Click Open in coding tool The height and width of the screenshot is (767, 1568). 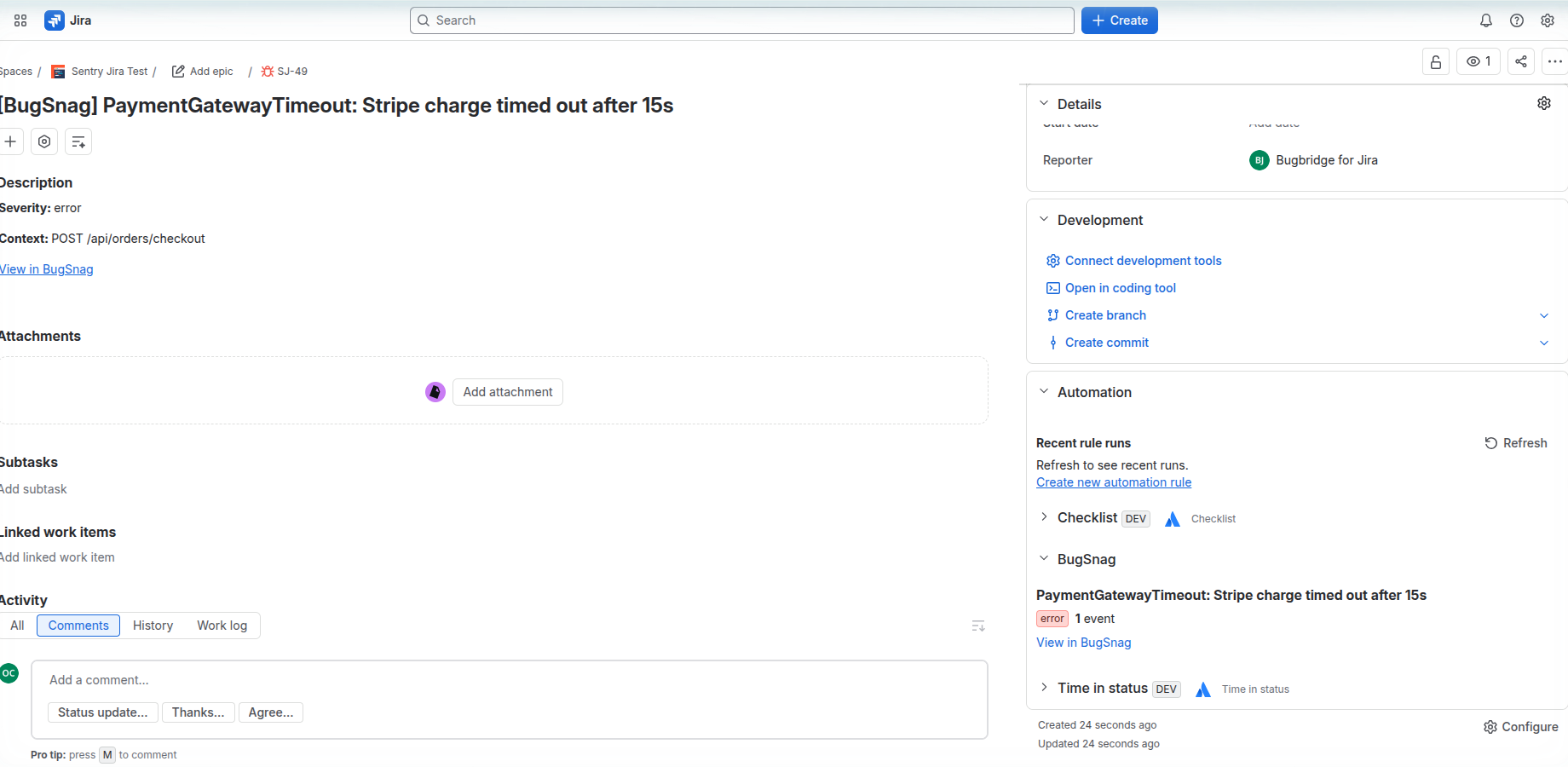[x=1111, y=288]
